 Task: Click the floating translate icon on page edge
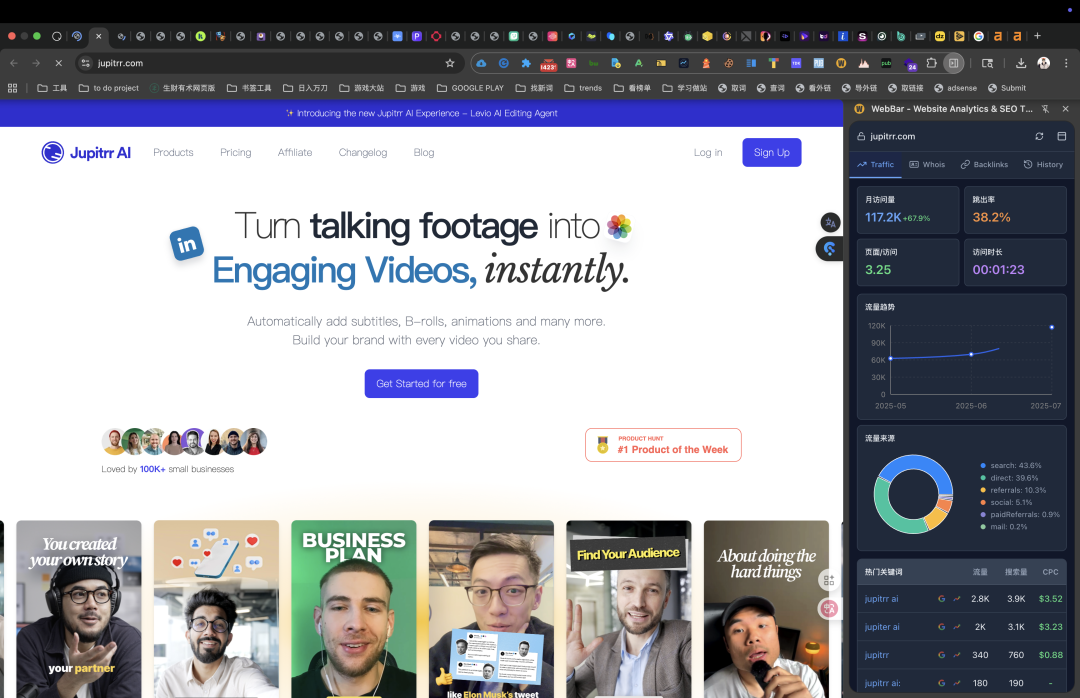[x=830, y=223]
